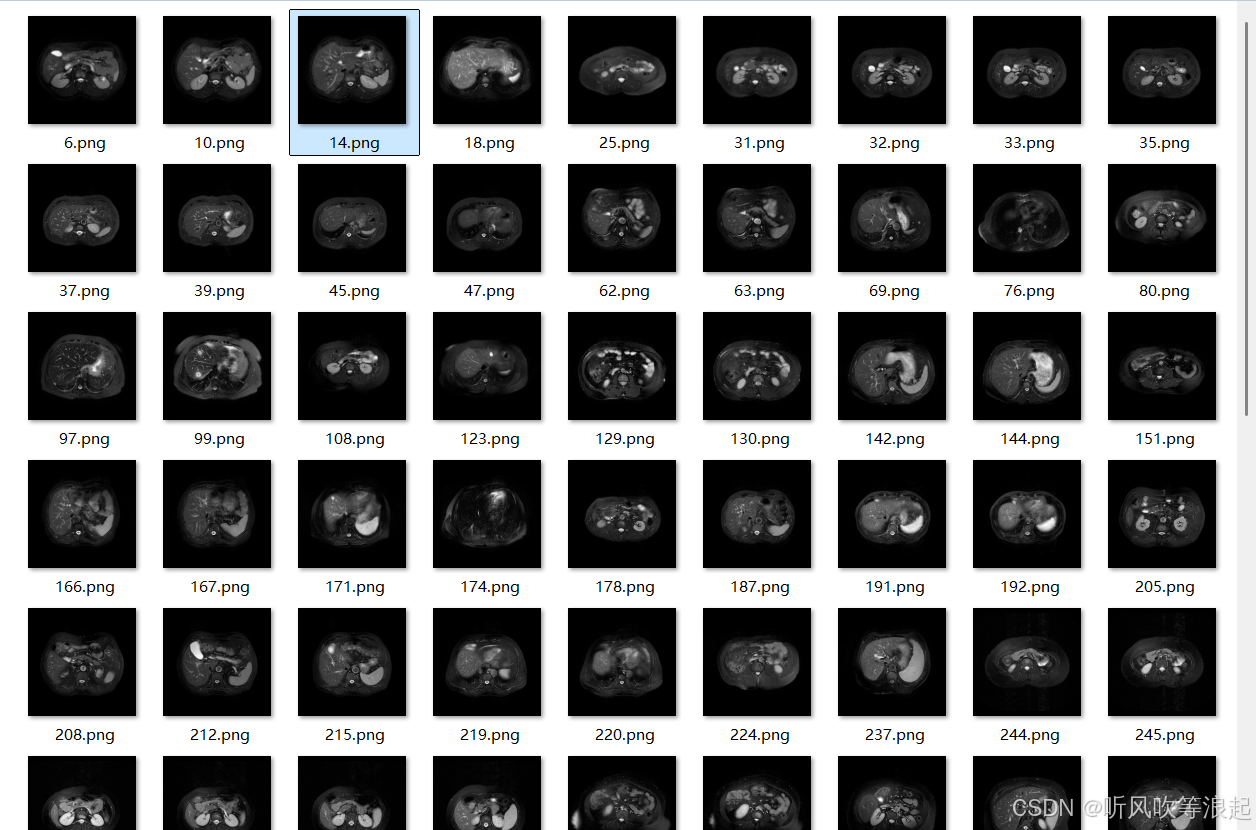
Task: Select the 99.png thumbnail image
Action: 217,366
